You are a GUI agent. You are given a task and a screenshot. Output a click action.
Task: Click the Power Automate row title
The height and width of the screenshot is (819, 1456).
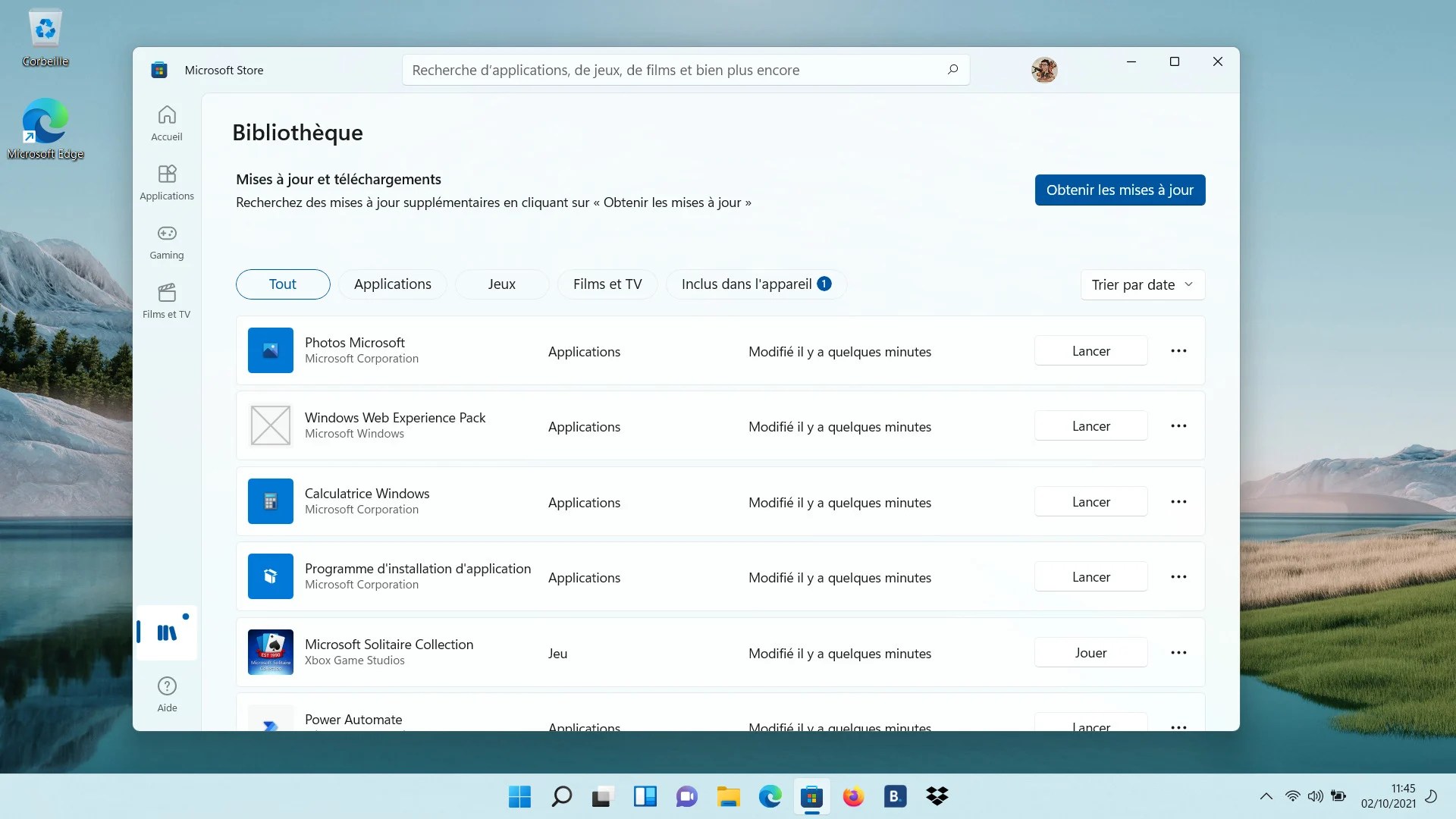353,719
